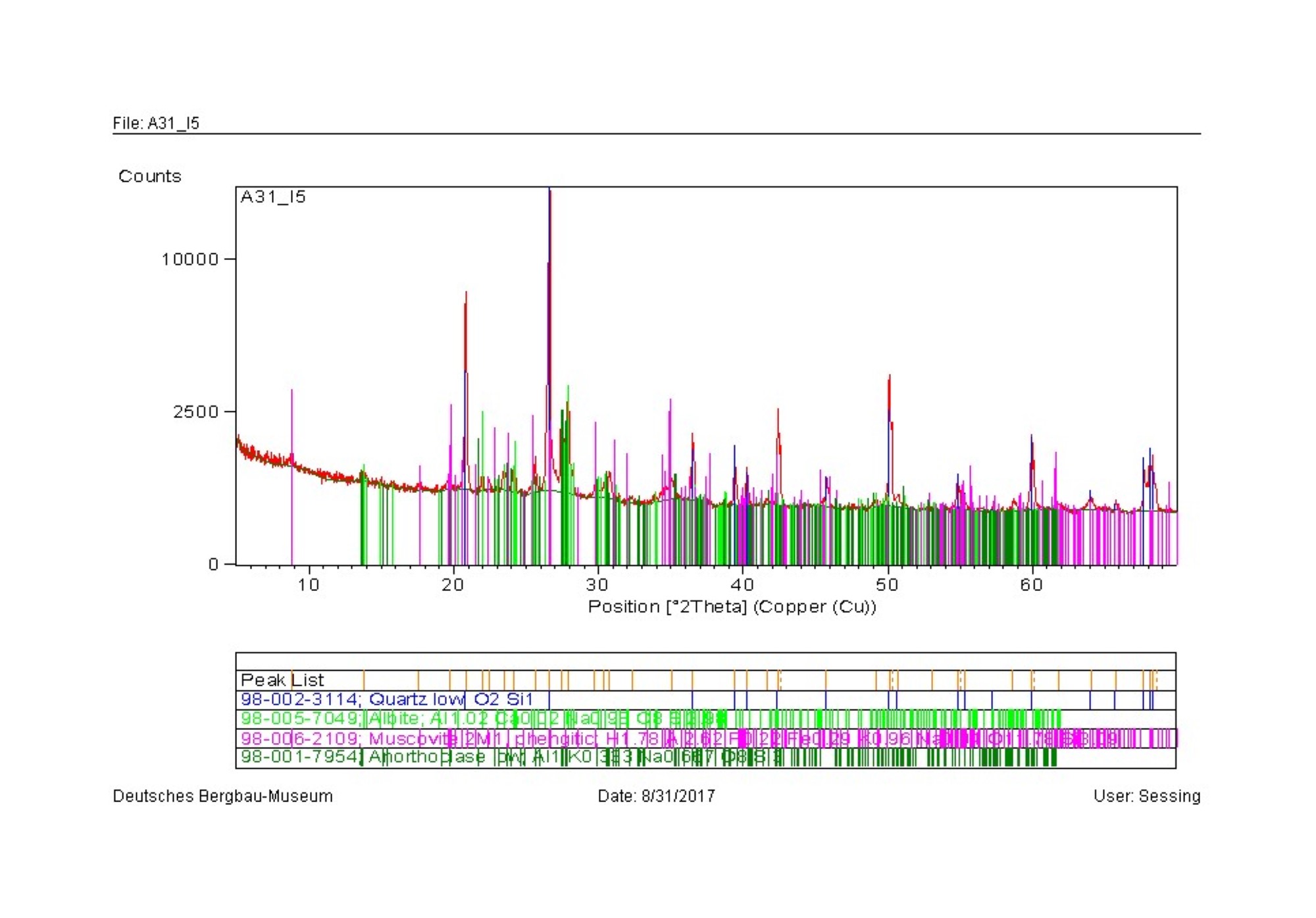
Task: Click the 'Position [°2Theta] (Copper (Cu))' axis title
Action: tap(732, 607)
